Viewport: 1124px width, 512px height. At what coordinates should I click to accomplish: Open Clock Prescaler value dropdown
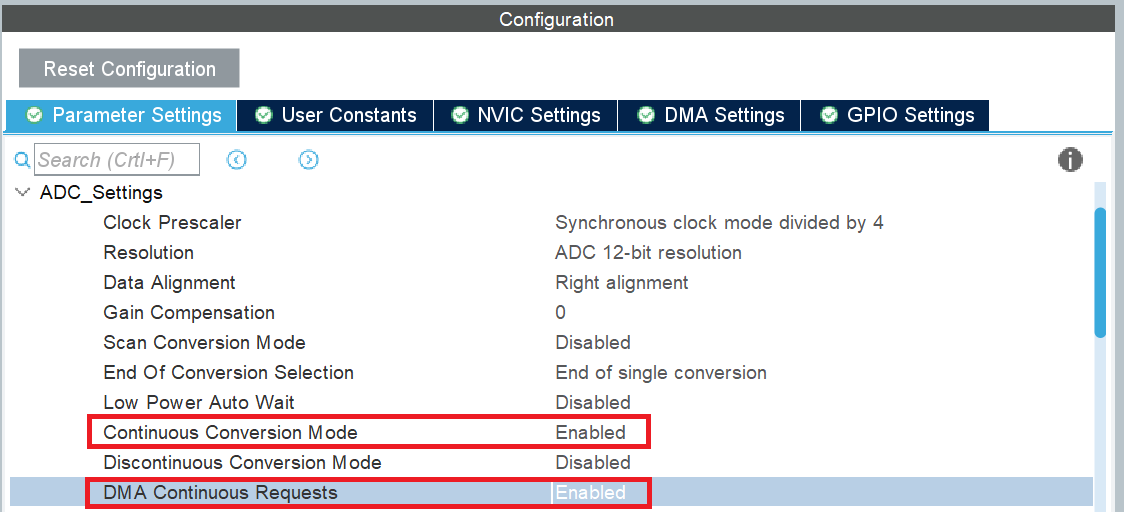pyautogui.click(x=719, y=223)
